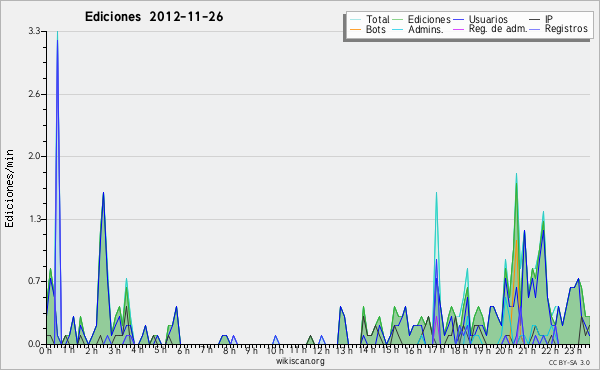This screenshot has height=370, width=600.
Task: Click the chart title 'Ediciones 2012-11-26'
Action: tap(154, 17)
